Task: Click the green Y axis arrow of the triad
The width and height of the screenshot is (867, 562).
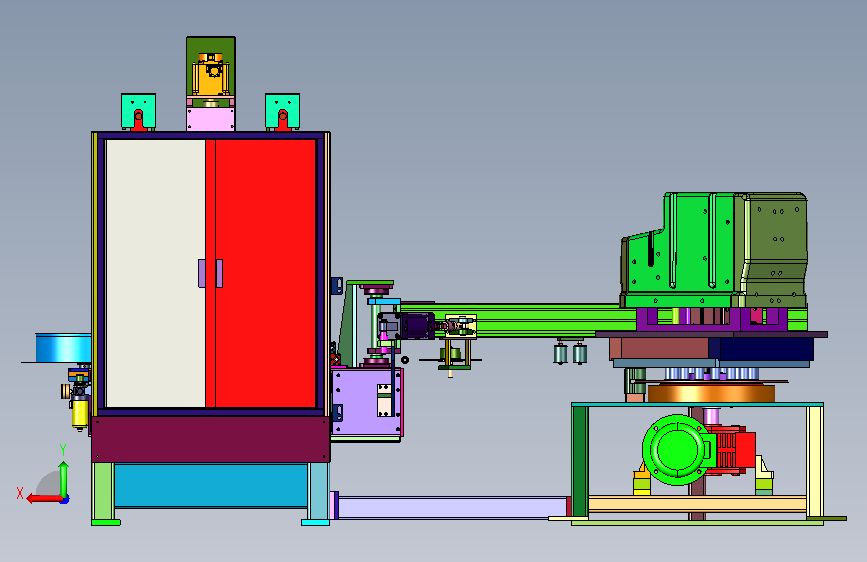Action: [x=64, y=479]
